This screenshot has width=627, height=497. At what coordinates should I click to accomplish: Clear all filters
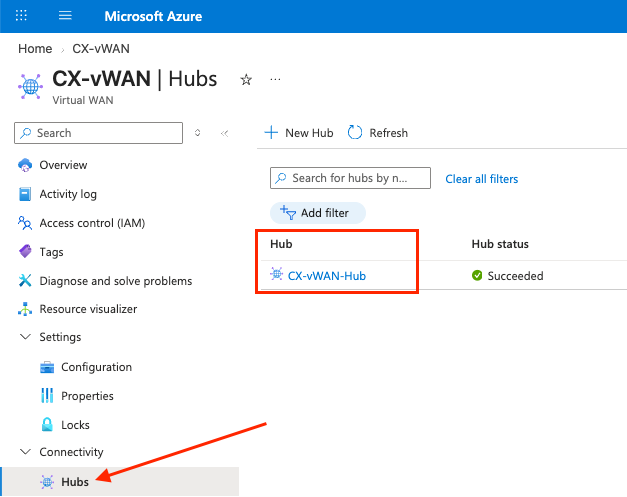[482, 179]
